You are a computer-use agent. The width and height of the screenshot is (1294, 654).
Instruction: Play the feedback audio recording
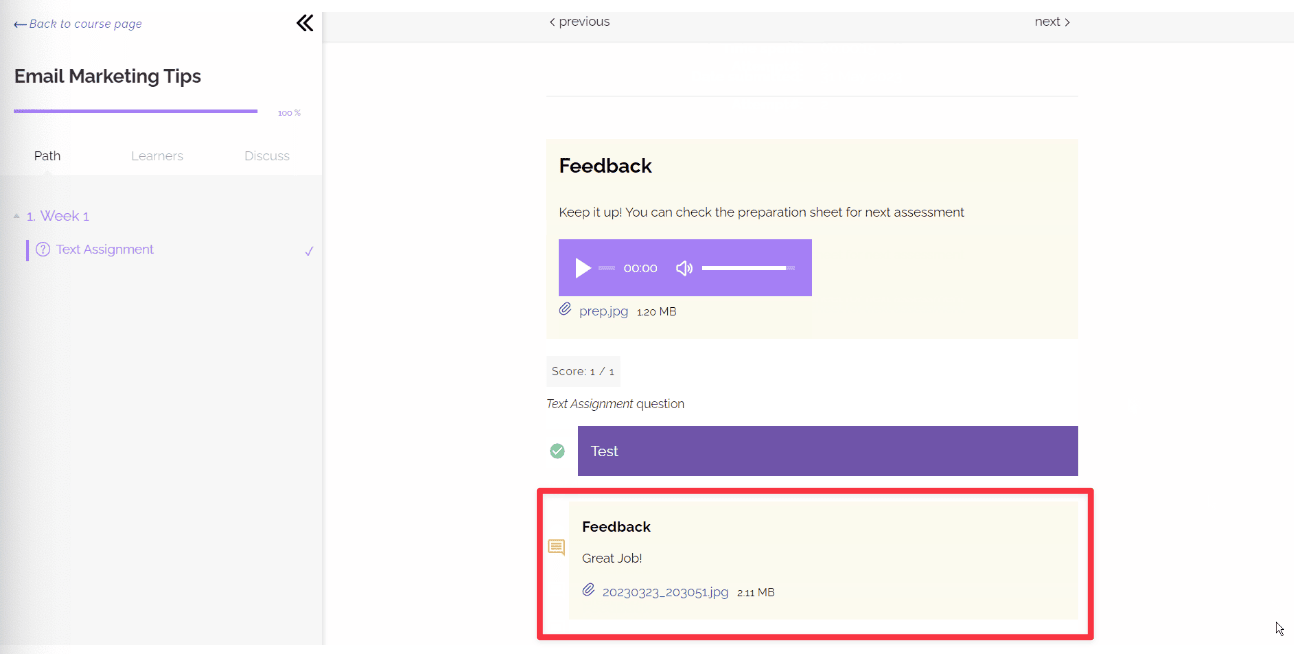(x=583, y=268)
